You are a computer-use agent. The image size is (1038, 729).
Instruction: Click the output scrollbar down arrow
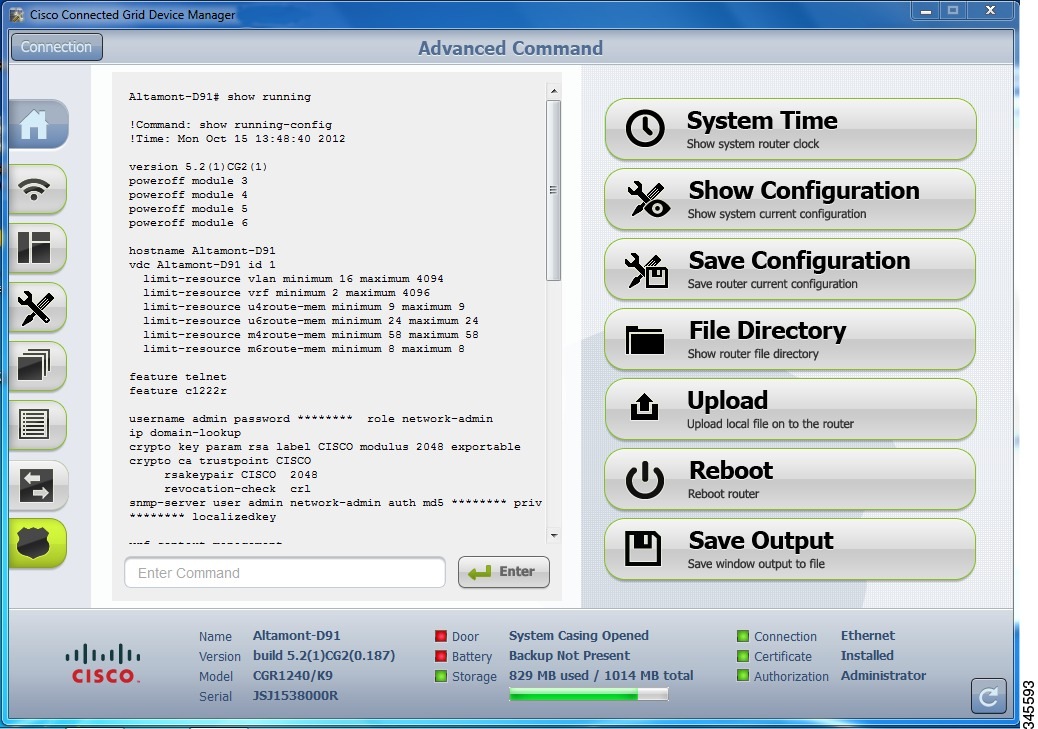(554, 535)
